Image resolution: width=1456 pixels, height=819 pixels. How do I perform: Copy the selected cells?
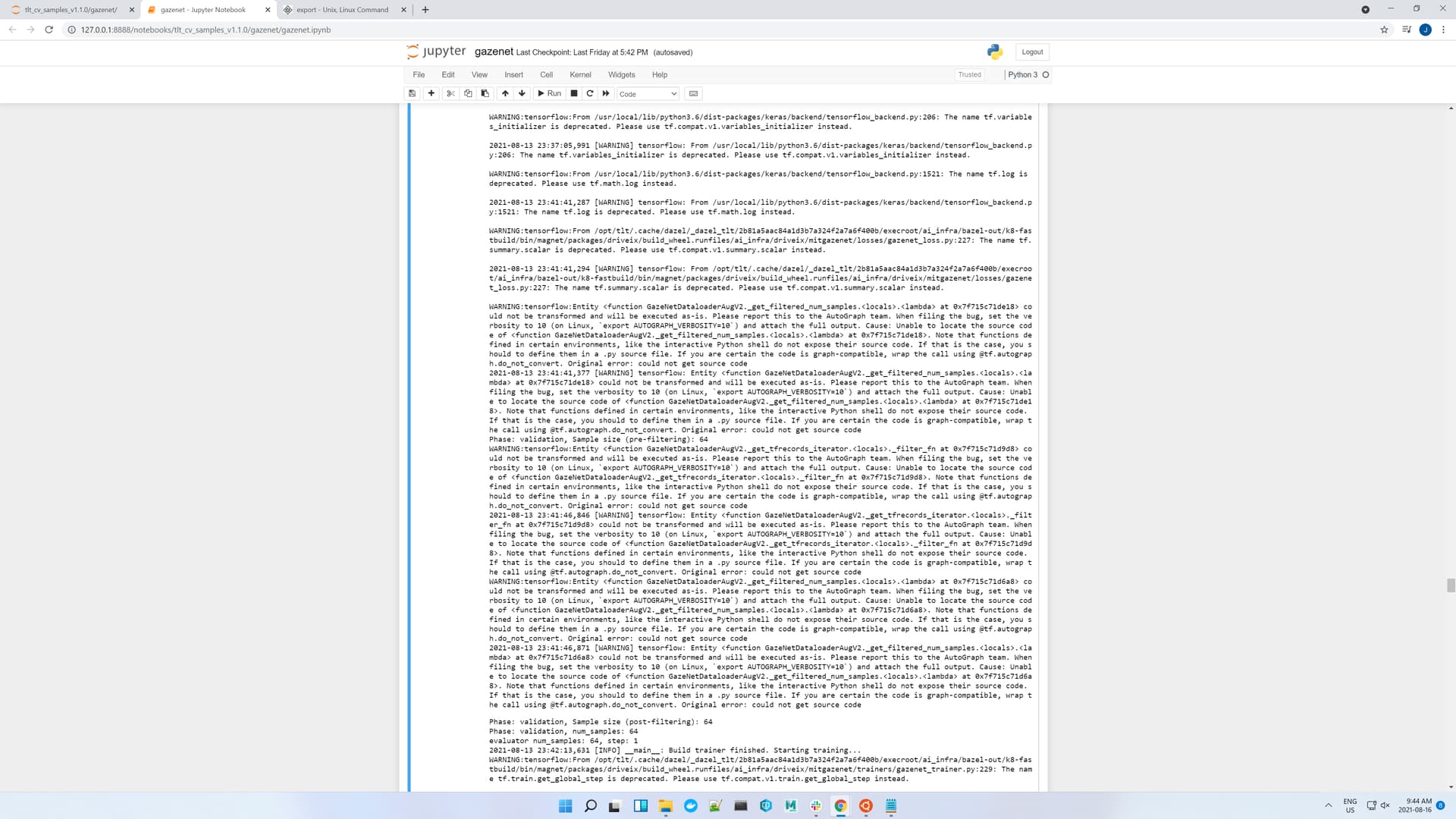click(468, 93)
